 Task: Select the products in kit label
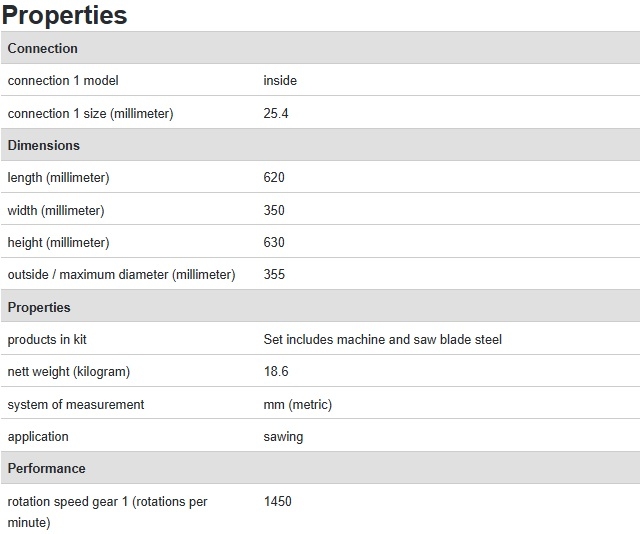click(x=47, y=339)
